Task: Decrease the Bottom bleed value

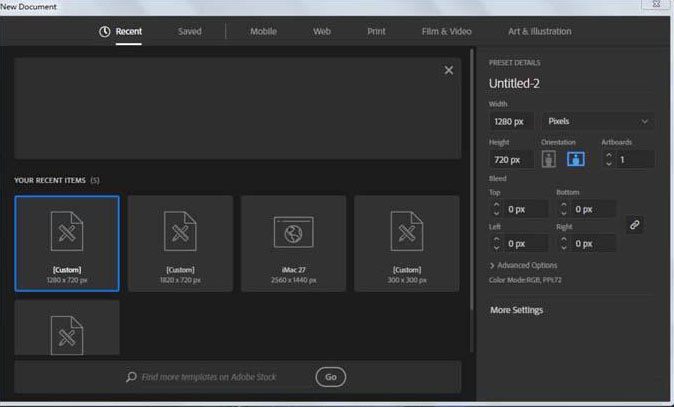Action: (x=564, y=213)
